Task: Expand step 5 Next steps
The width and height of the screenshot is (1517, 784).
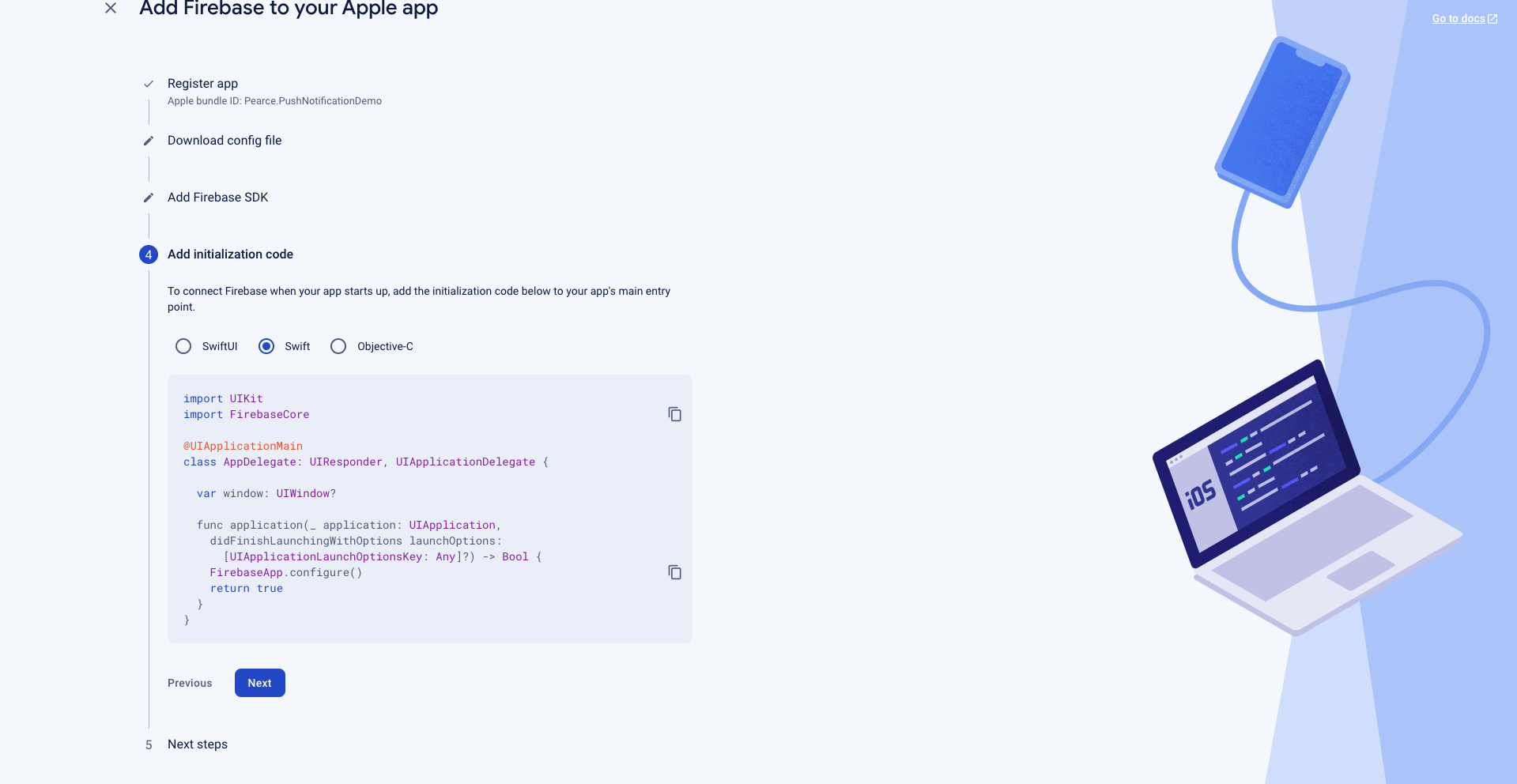Action: click(x=198, y=744)
